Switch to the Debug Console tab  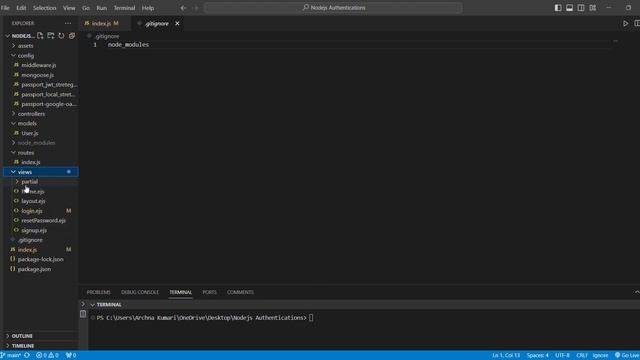(140, 292)
